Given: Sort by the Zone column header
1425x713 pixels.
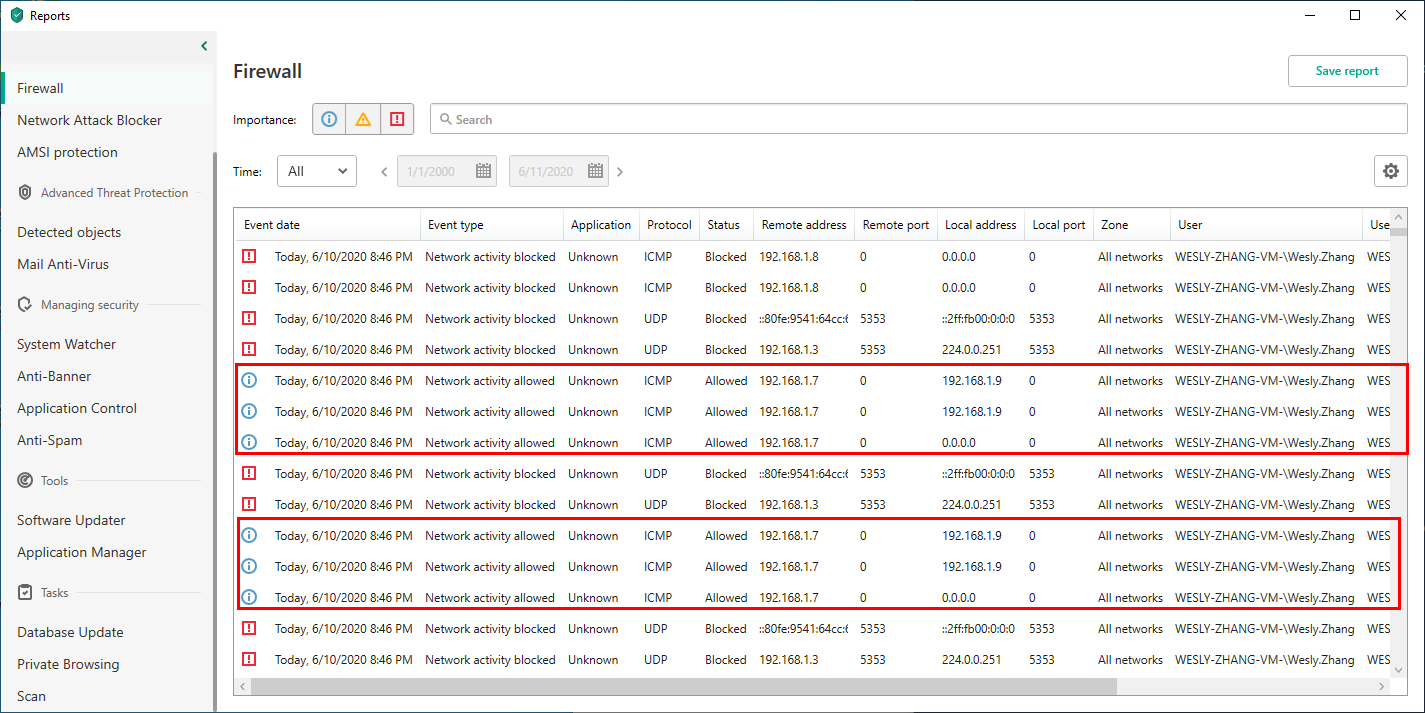Looking at the screenshot, I should (x=1131, y=225).
